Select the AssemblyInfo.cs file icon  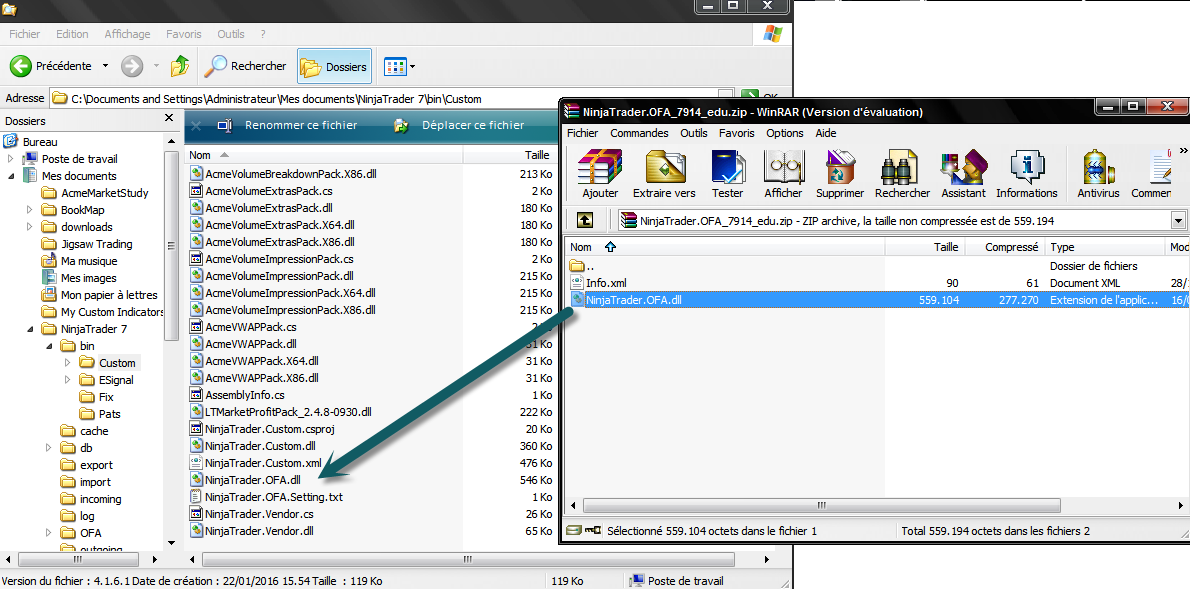click(x=197, y=395)
